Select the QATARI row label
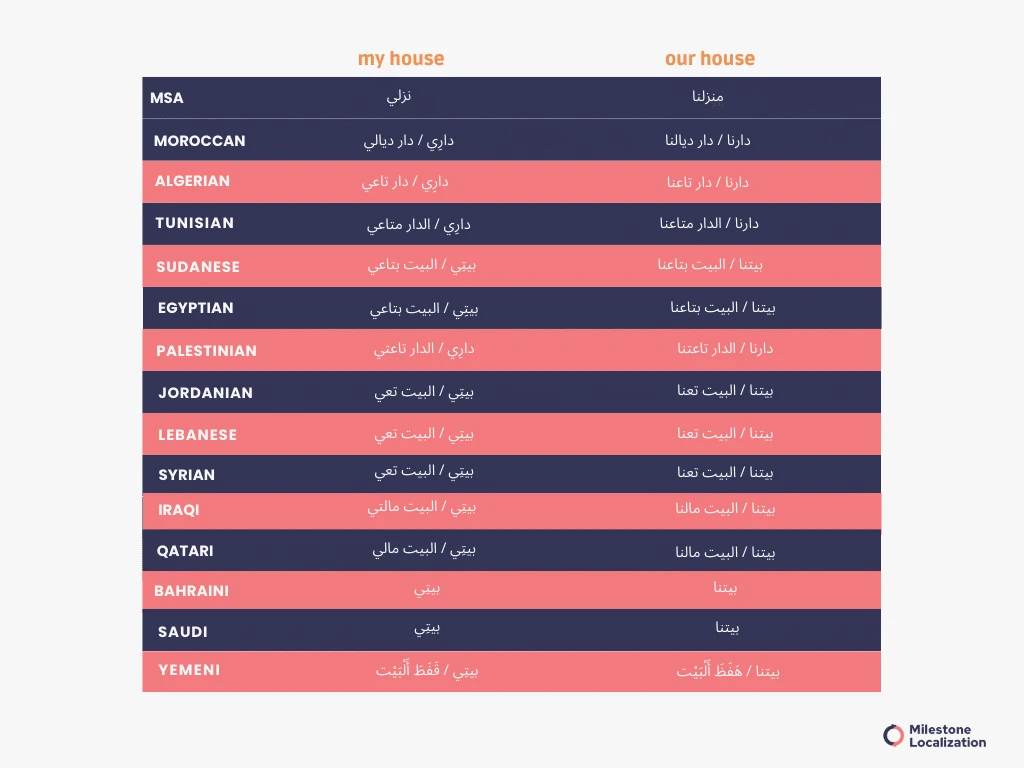1024x768 pixels. [x=185, y=551]
